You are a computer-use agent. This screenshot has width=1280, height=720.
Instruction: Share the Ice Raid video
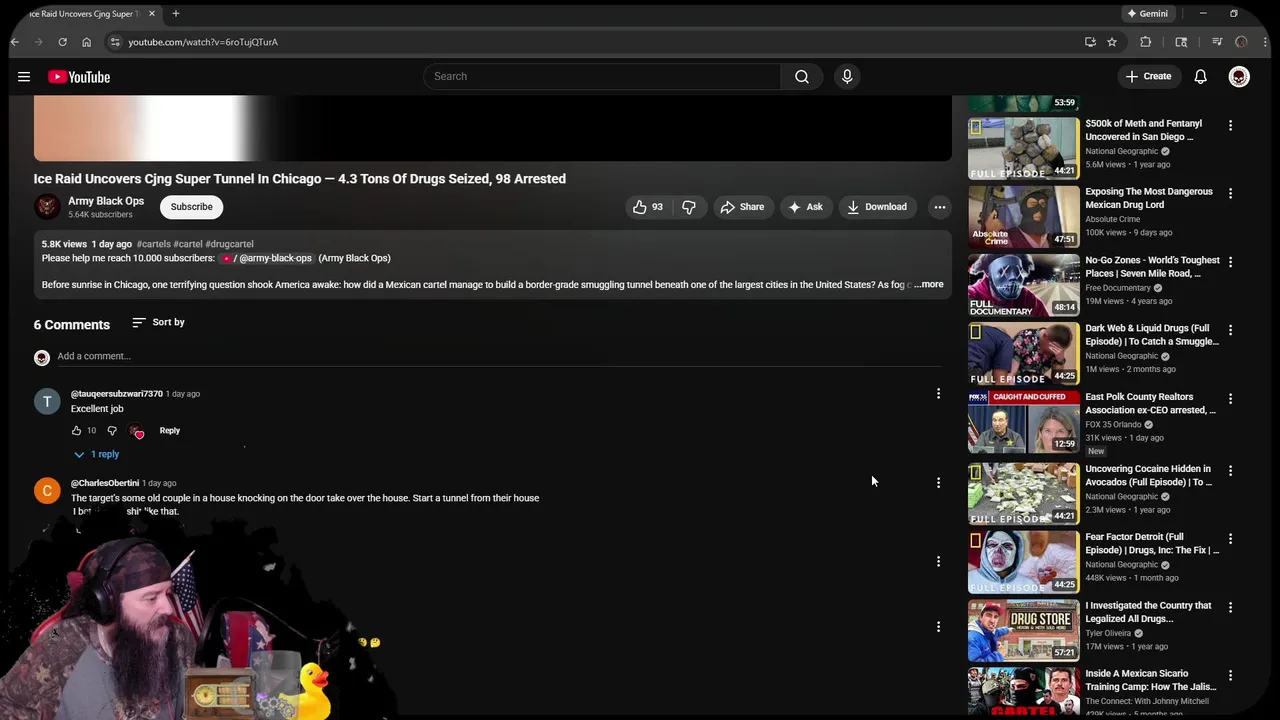click(742, 207)
